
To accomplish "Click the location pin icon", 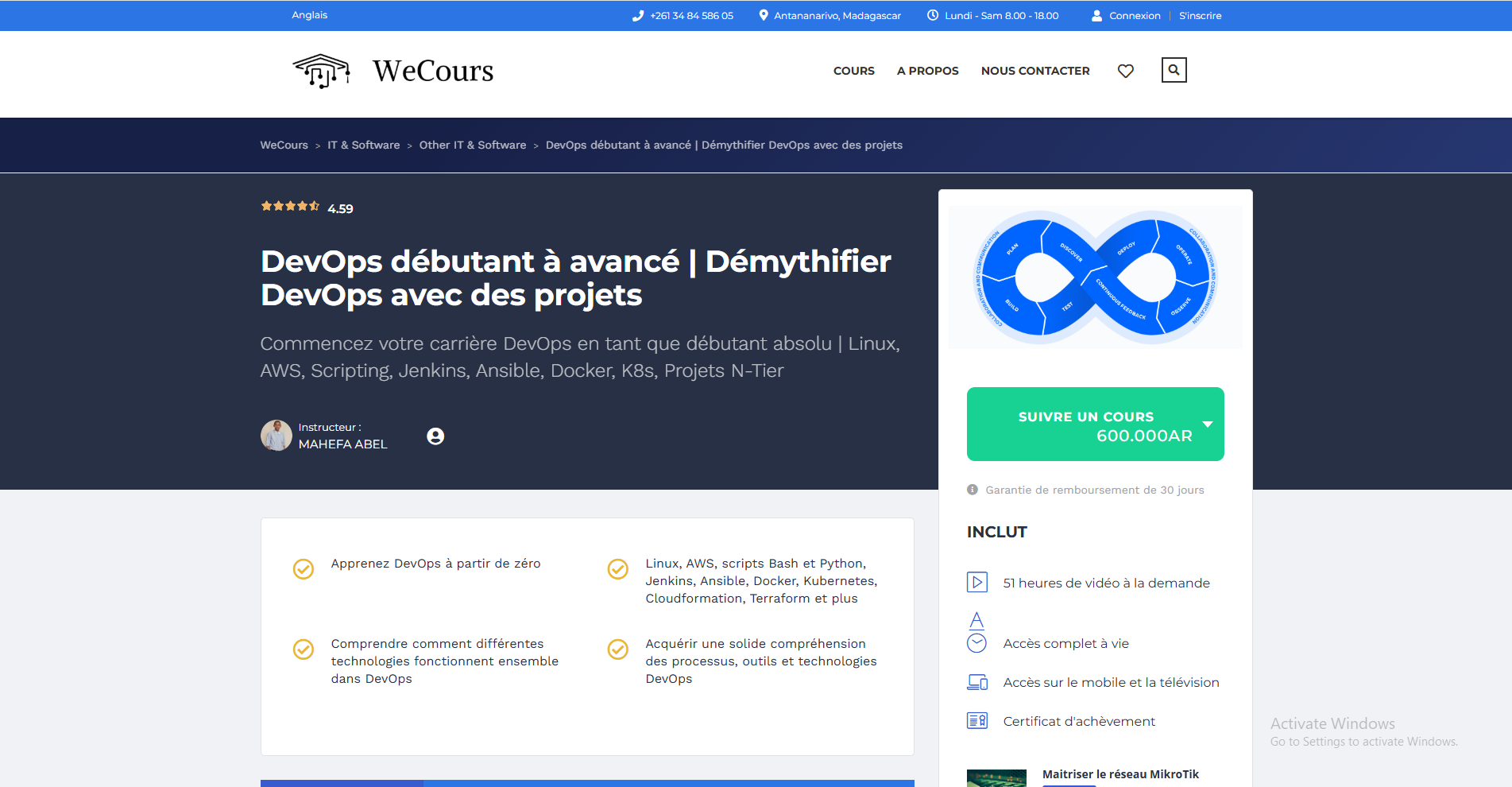I will click(x=764, y=15).
